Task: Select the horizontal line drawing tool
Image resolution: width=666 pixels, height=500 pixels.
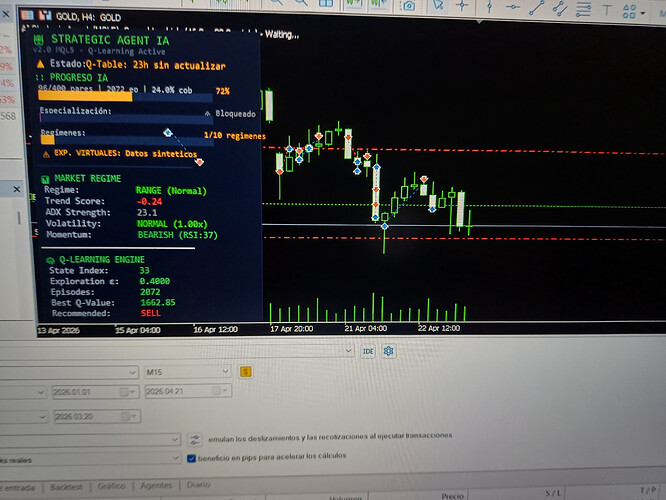Action: (513, 7)
